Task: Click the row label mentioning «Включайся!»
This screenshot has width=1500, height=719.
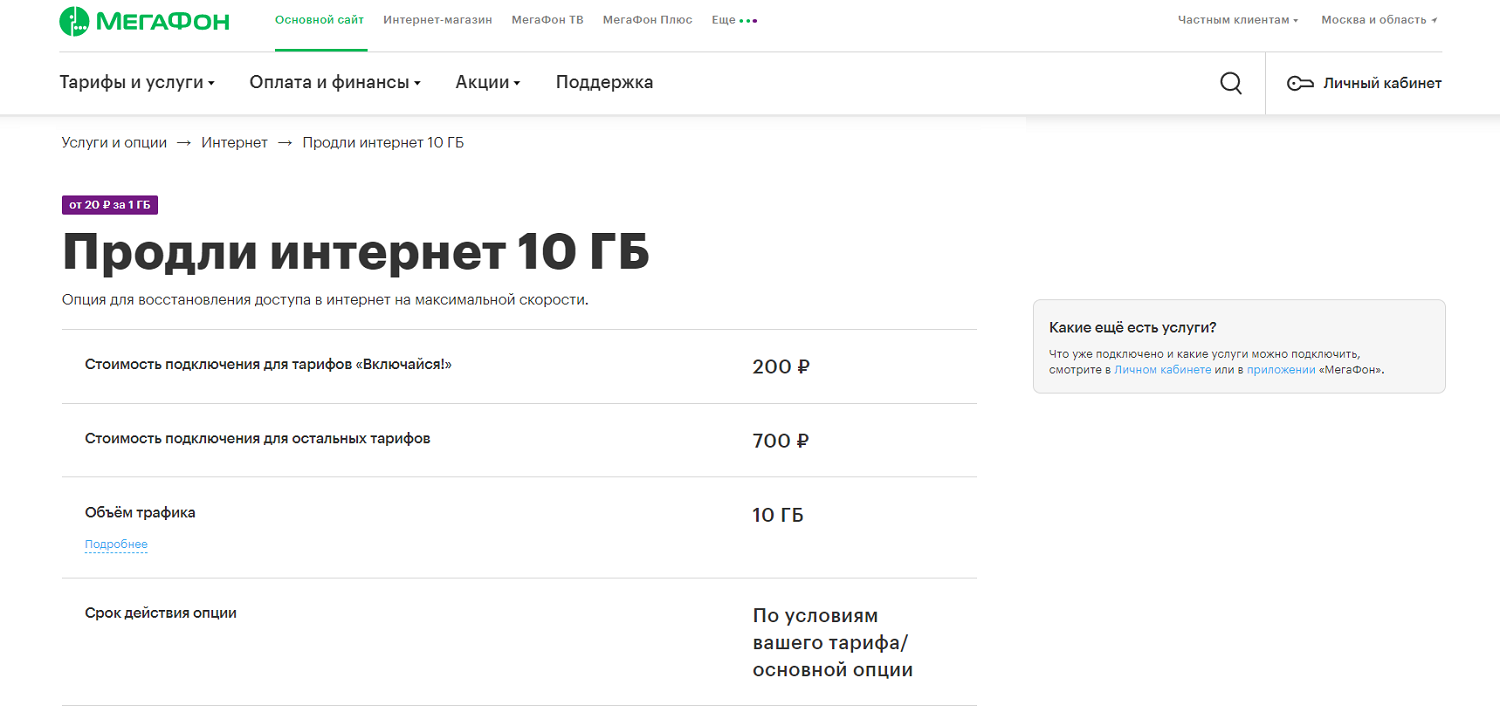Action: pyautogui.click(x=269, y=364)
